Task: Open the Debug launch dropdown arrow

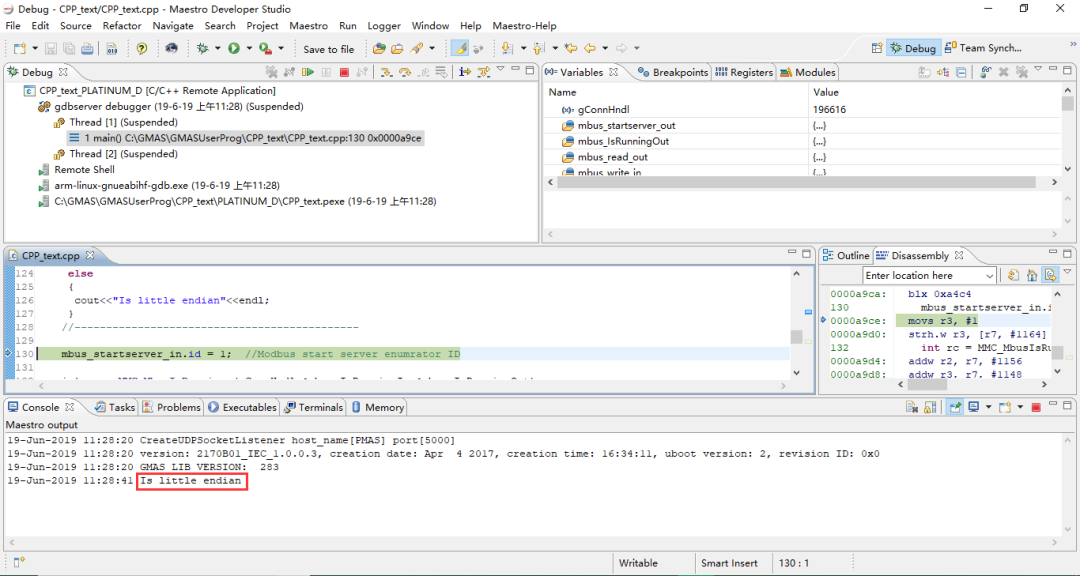Action: pos(218,48)
